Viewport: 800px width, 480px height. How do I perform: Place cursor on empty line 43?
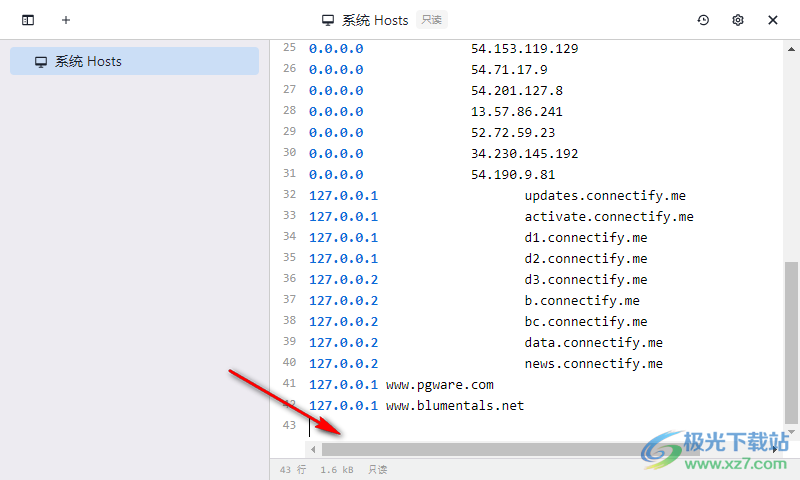tap(546, 426)
